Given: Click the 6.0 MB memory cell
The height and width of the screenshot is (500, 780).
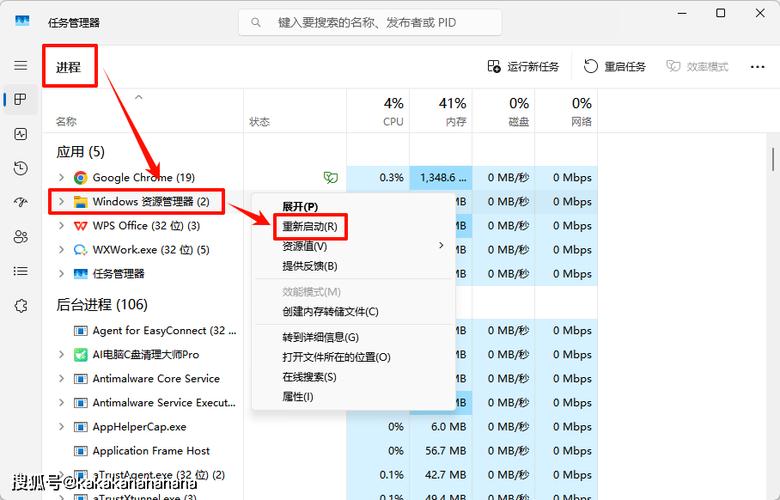Looking at the screenshot, I should point(441,427).
